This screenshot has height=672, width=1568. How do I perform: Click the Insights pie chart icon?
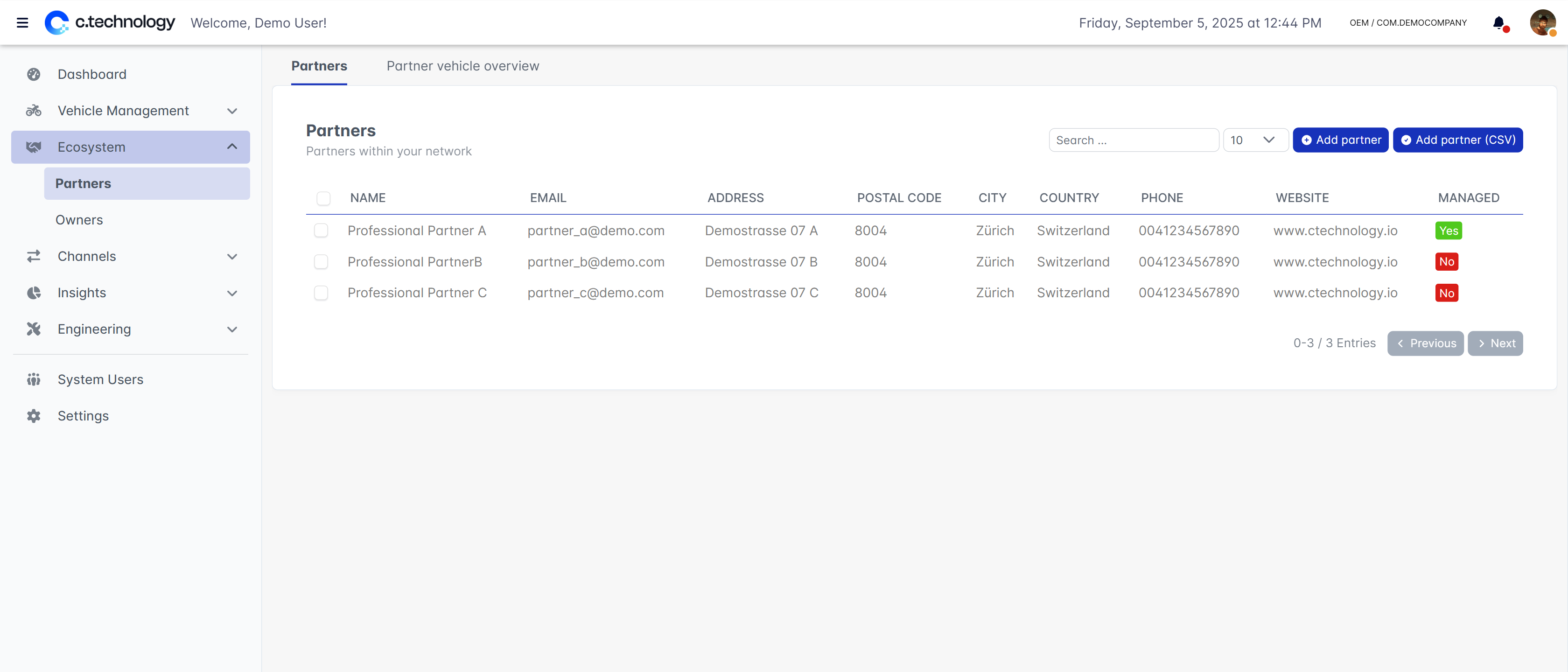[34, 293]
